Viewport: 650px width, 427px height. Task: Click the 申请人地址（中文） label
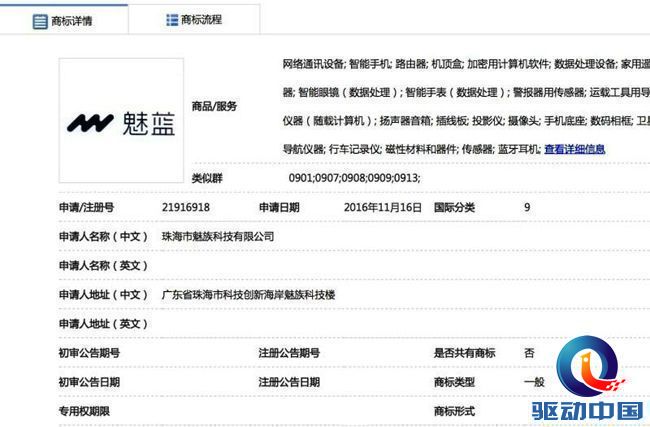pos(103,295)
